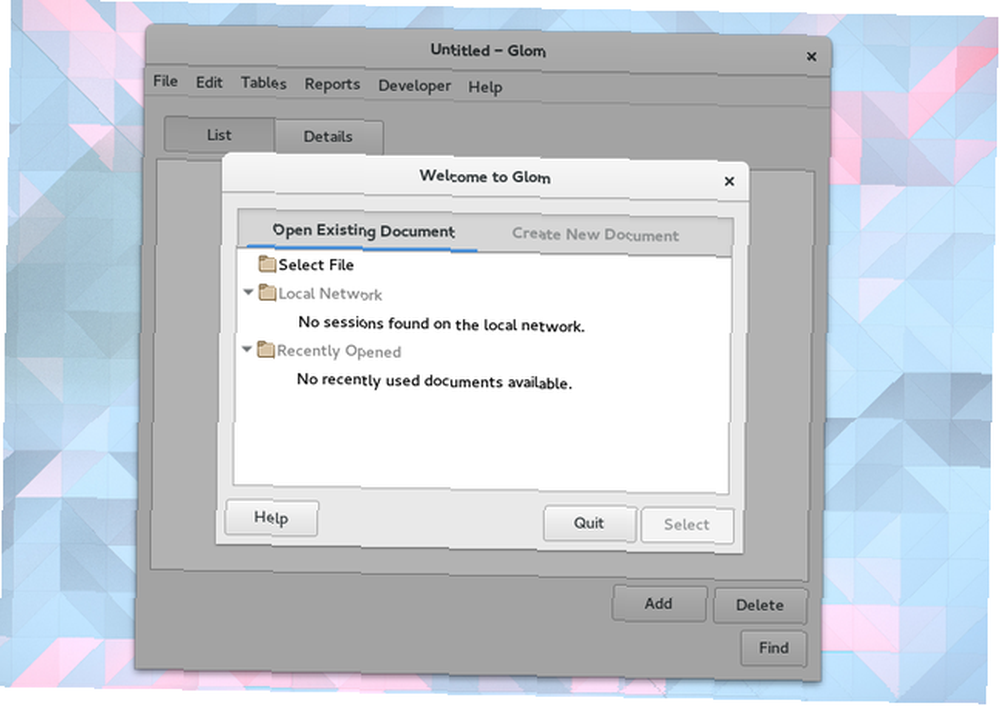The image size is (1000, 706).
Task: Click the Delete button in main window
Action: click(760, 605)
